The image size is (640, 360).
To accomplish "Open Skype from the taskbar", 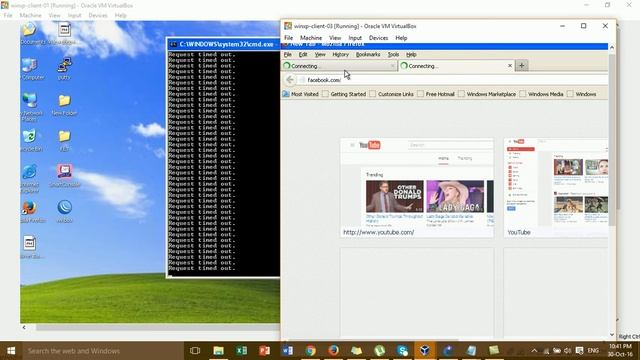I will (402, 351).
